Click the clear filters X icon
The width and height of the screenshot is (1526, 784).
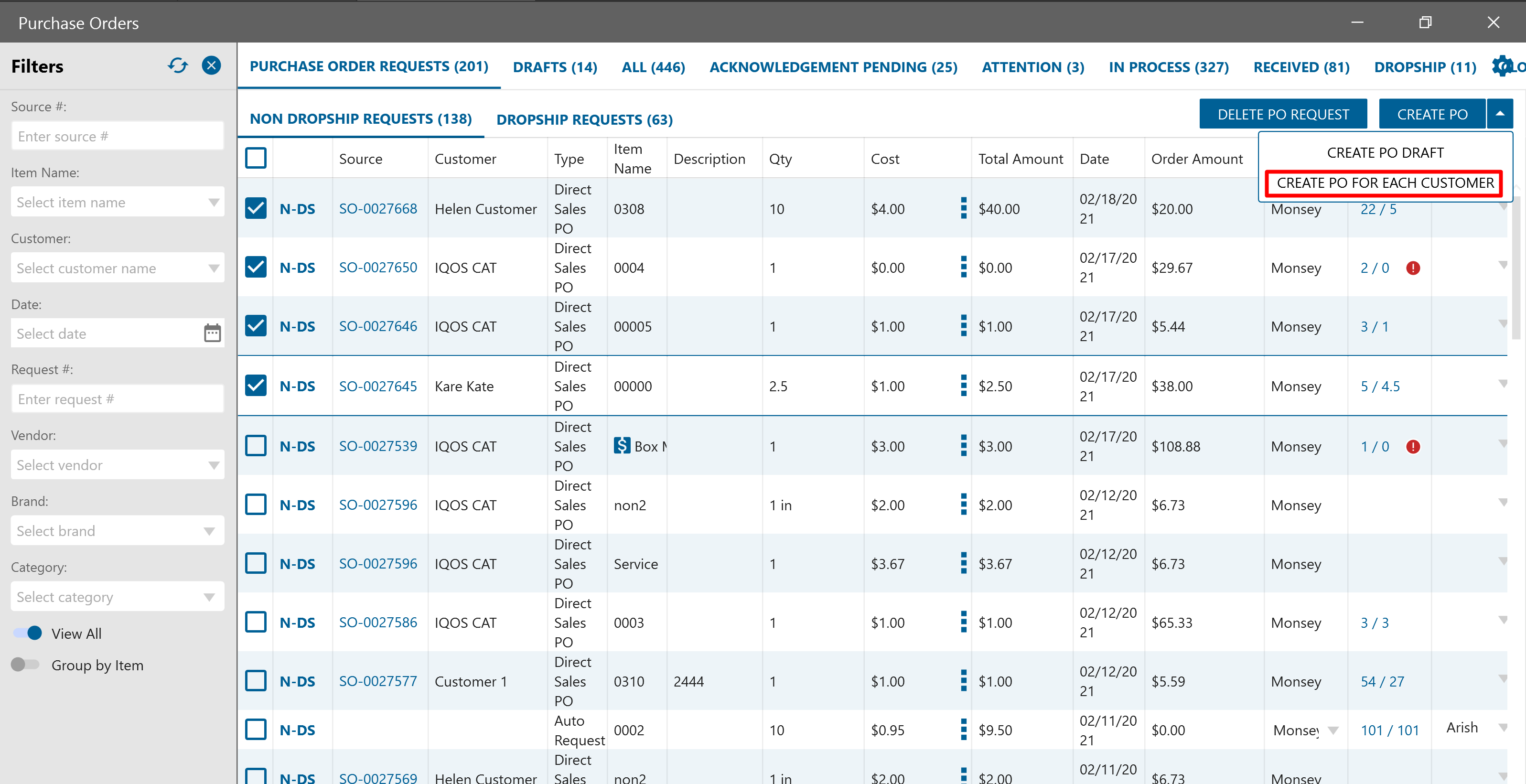click(211, 65)
